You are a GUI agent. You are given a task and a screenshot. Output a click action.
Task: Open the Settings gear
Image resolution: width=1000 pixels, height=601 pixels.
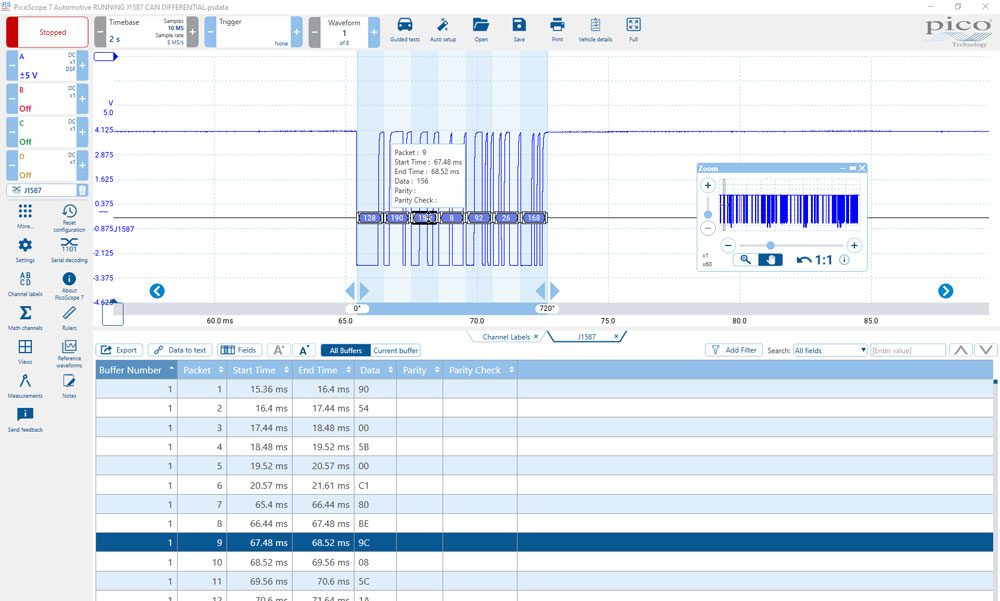pyautogui.click(x=25, y=250)
